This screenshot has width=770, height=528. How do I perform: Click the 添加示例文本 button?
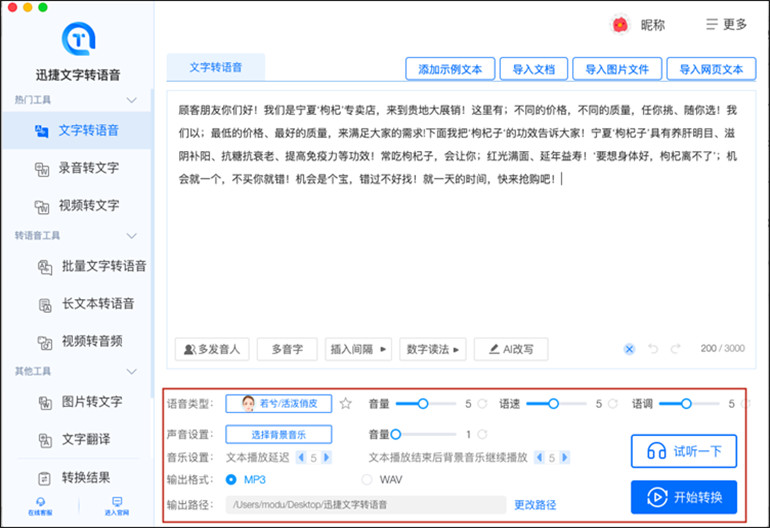(x=450, y=69)
